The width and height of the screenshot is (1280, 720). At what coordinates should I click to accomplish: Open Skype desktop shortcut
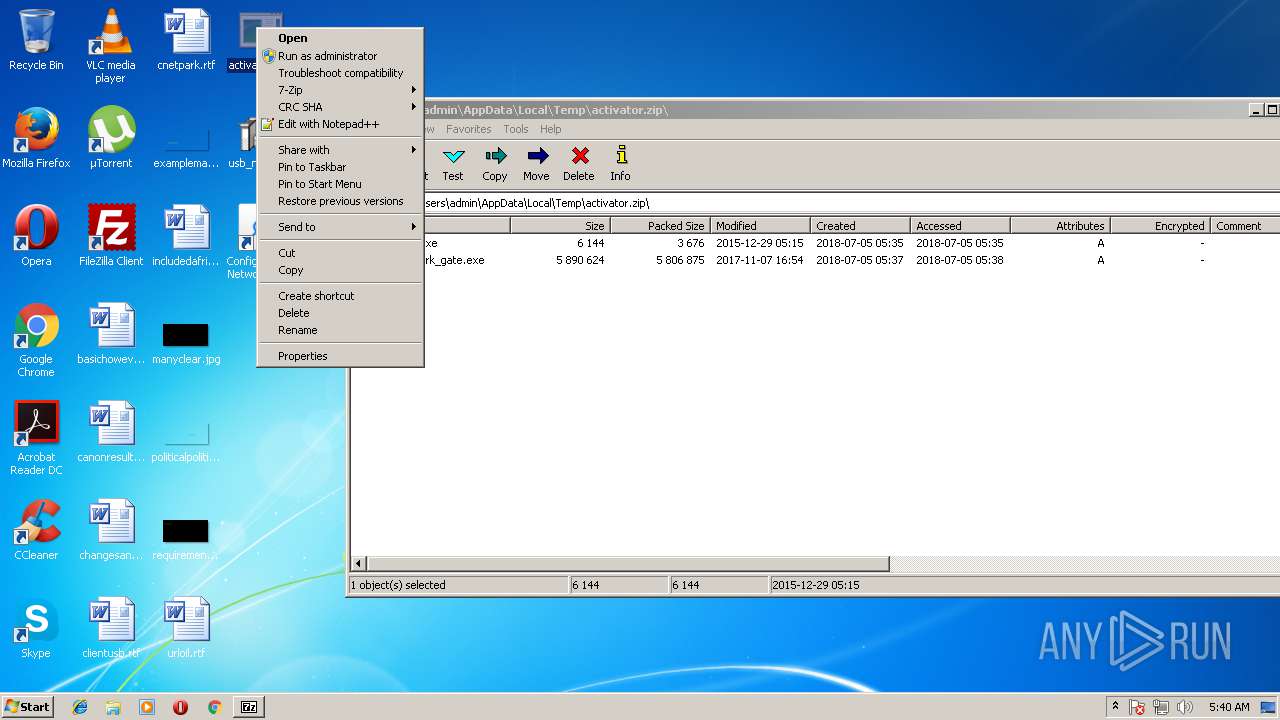(36, 628)
